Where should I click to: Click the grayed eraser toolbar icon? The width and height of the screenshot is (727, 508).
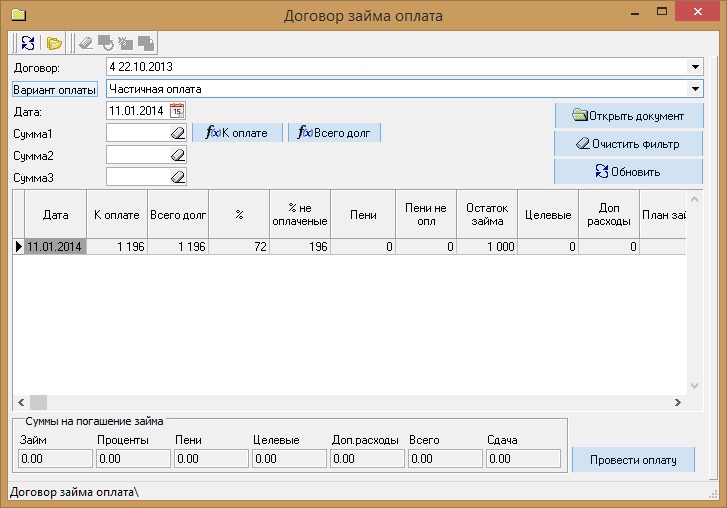pos(86,43)
